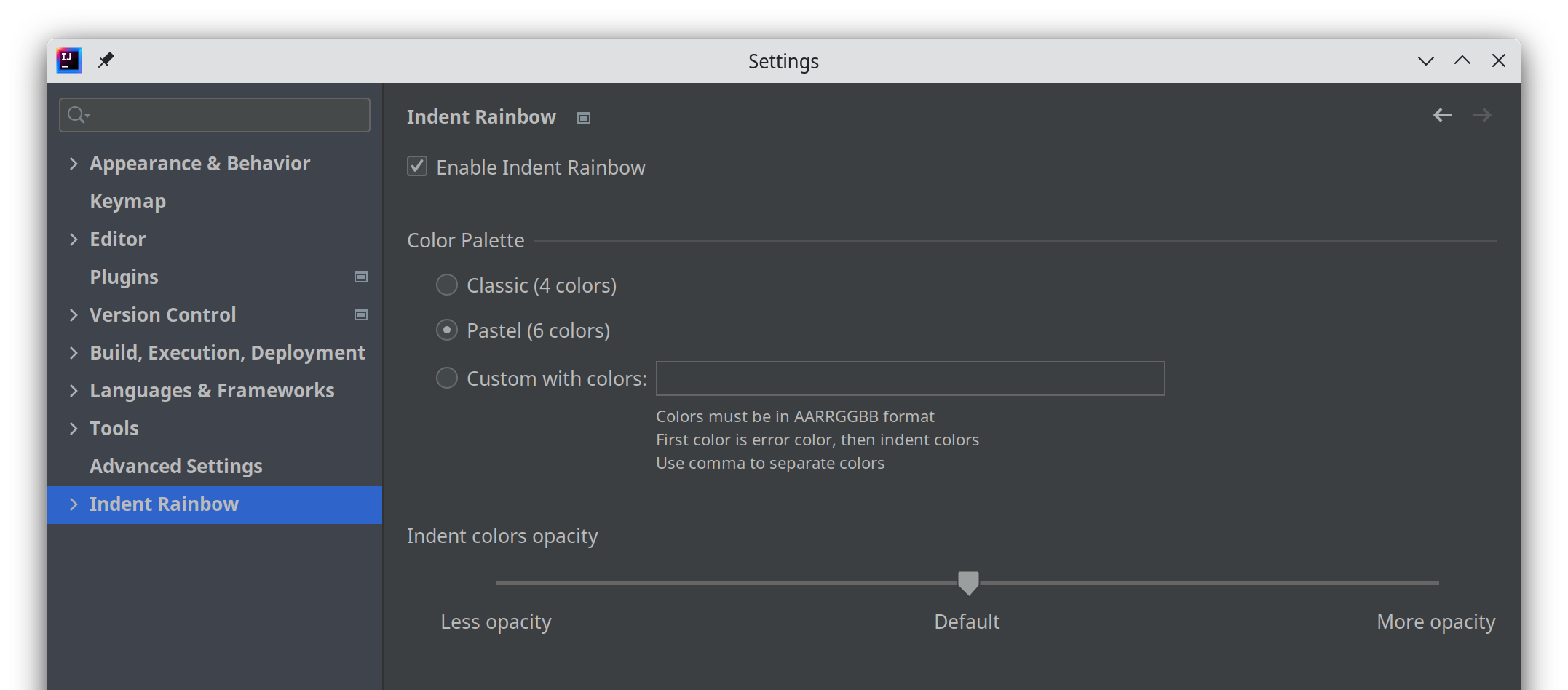This screenshot has width=1568, height=690.
Task: Select the Classic (4 colors) palette
Action: [446, 285]
